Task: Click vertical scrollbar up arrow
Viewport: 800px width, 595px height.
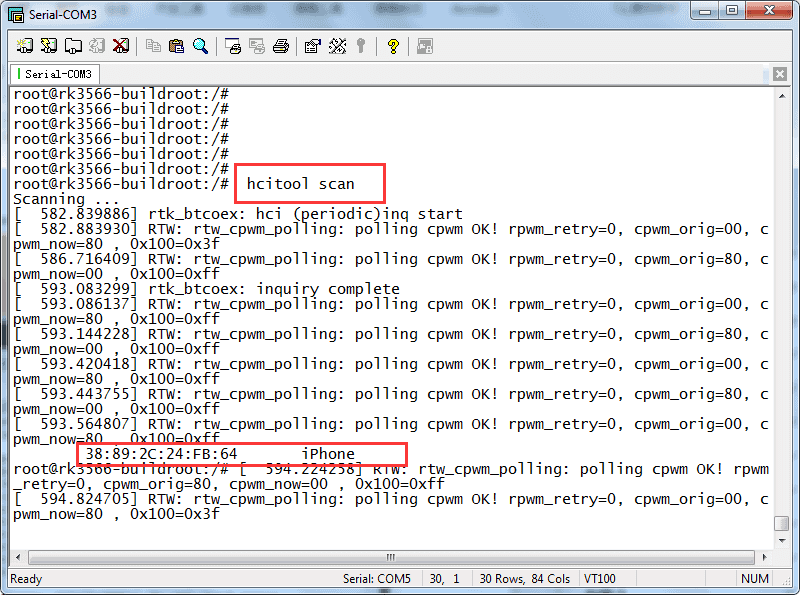Action: (x=781, y=95)
